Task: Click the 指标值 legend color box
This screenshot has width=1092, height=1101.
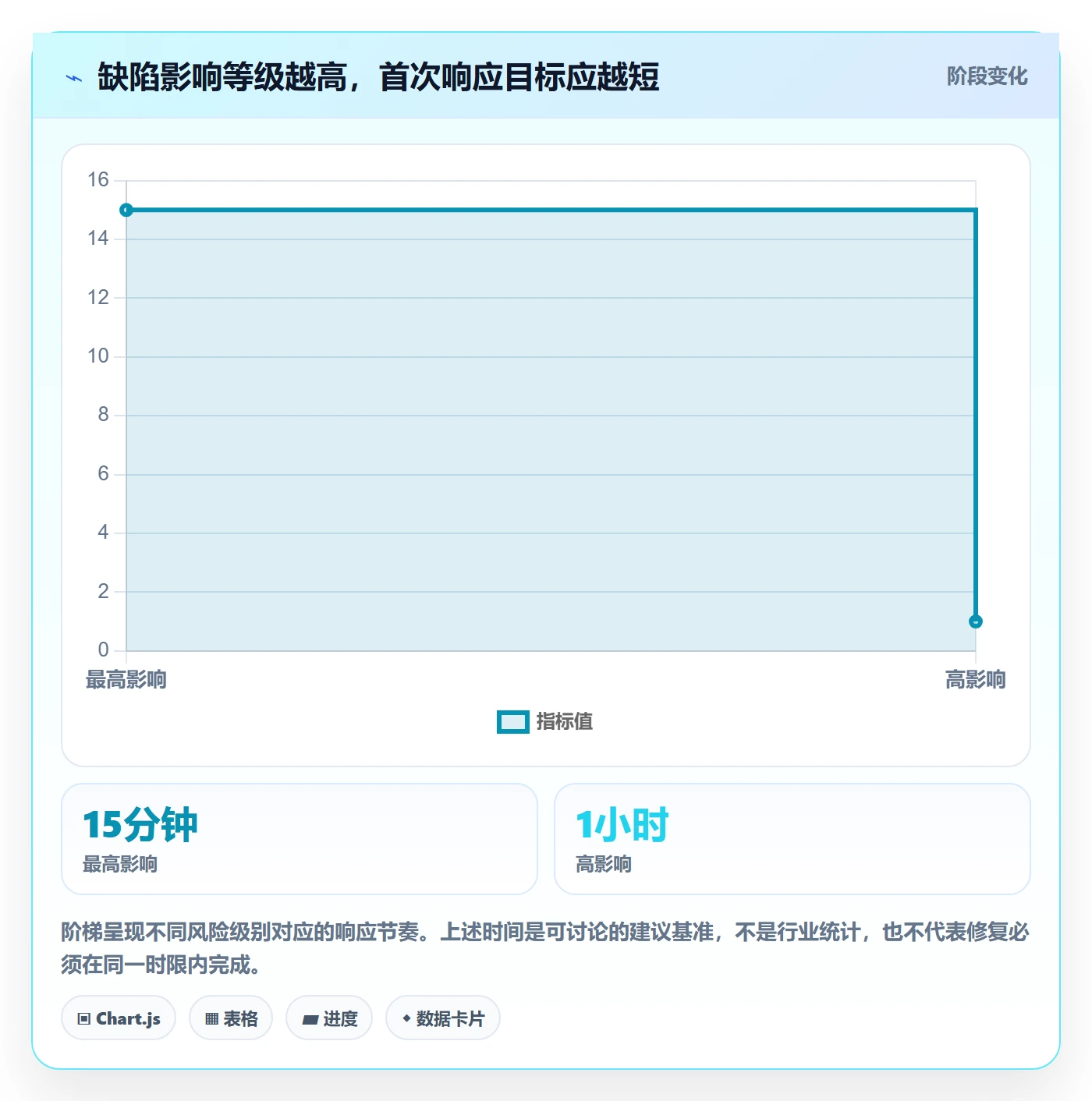Action: [513, 722]
